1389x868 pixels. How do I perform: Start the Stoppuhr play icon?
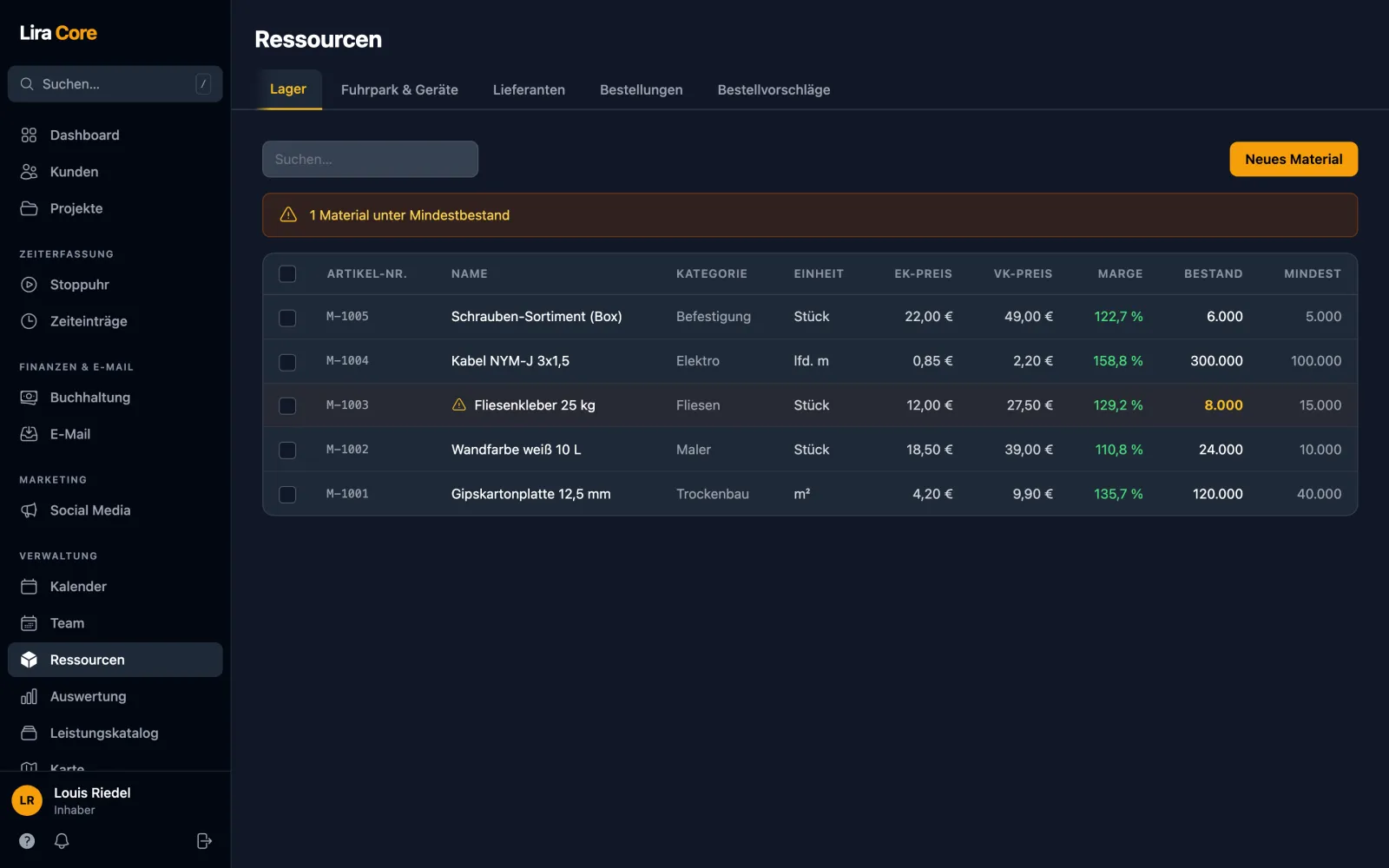point(29,285)
